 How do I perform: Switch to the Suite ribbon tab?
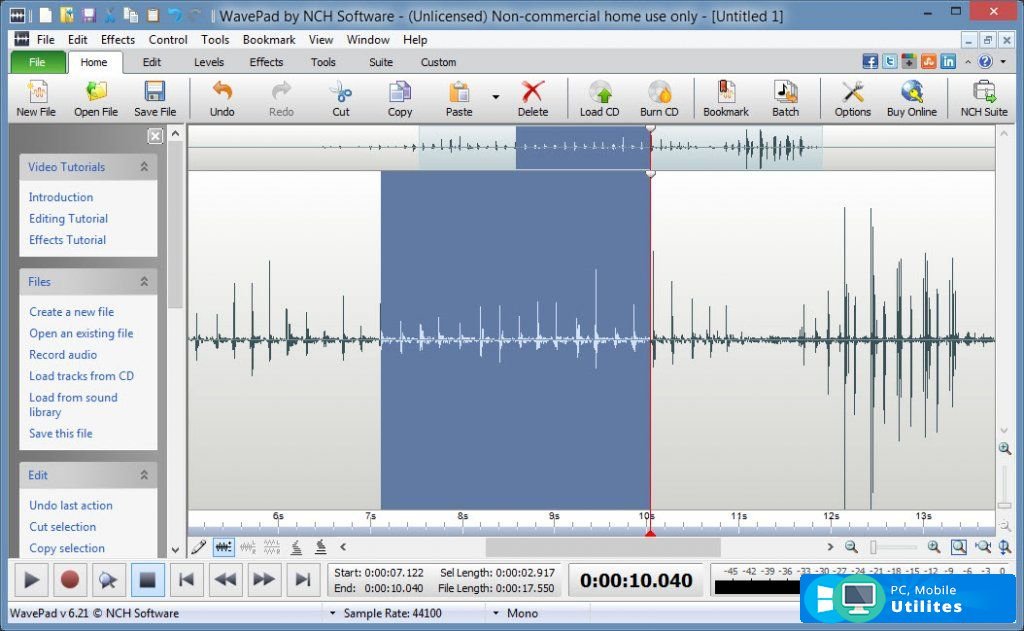pyautogui.click(x=381, y=62)
